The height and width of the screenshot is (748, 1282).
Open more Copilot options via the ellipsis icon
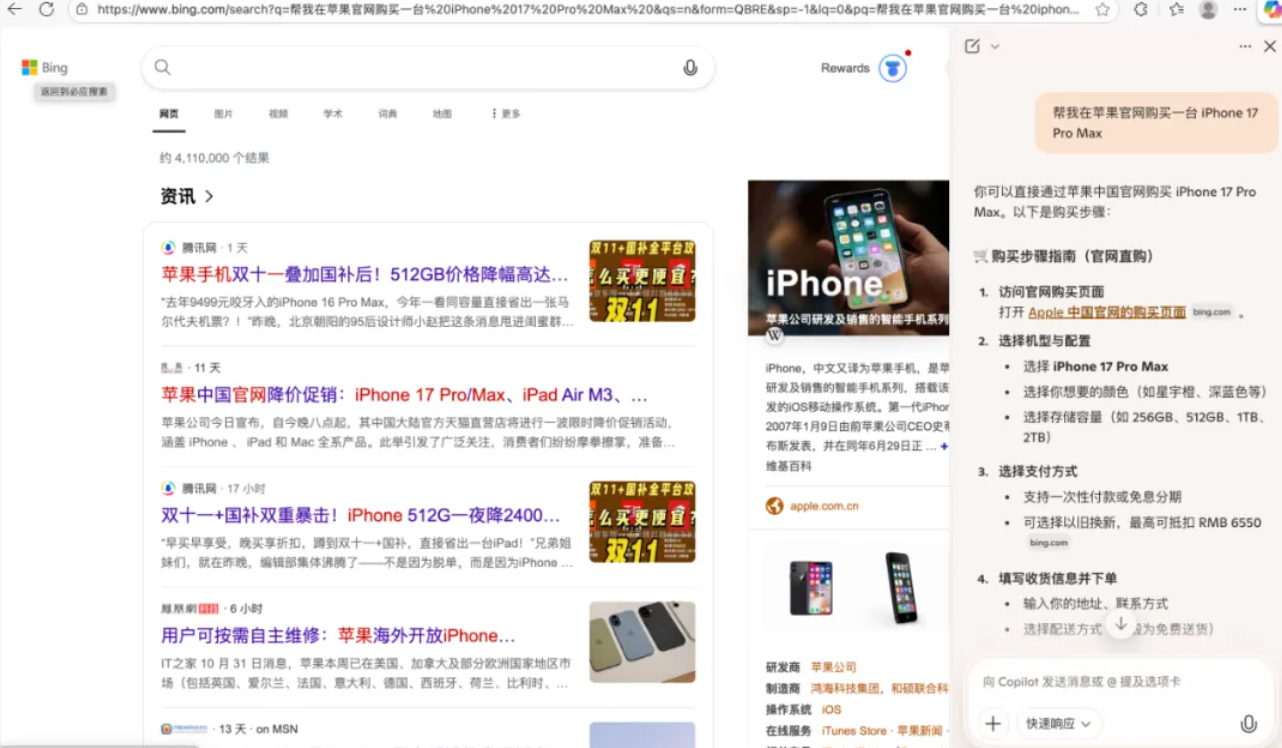1244,46
